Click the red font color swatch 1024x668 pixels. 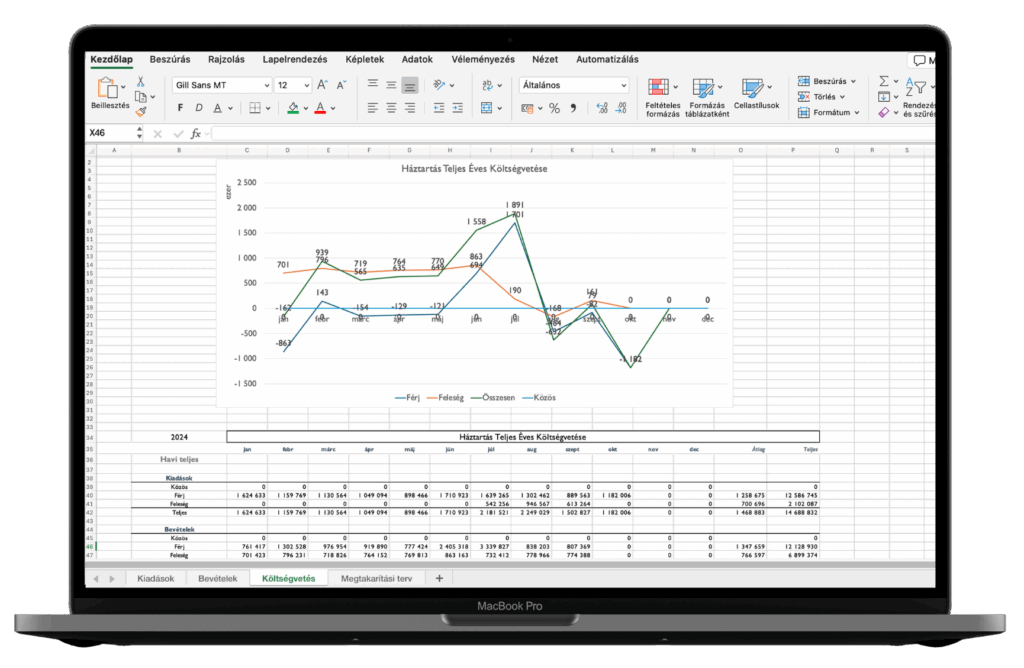pos(320,108)
